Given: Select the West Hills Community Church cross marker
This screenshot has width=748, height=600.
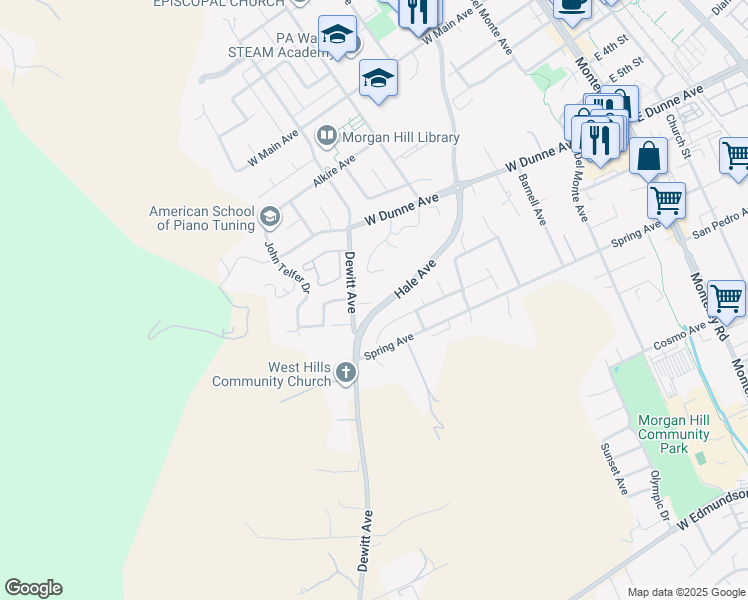Looking at the screenshot, I should [346, 372].
